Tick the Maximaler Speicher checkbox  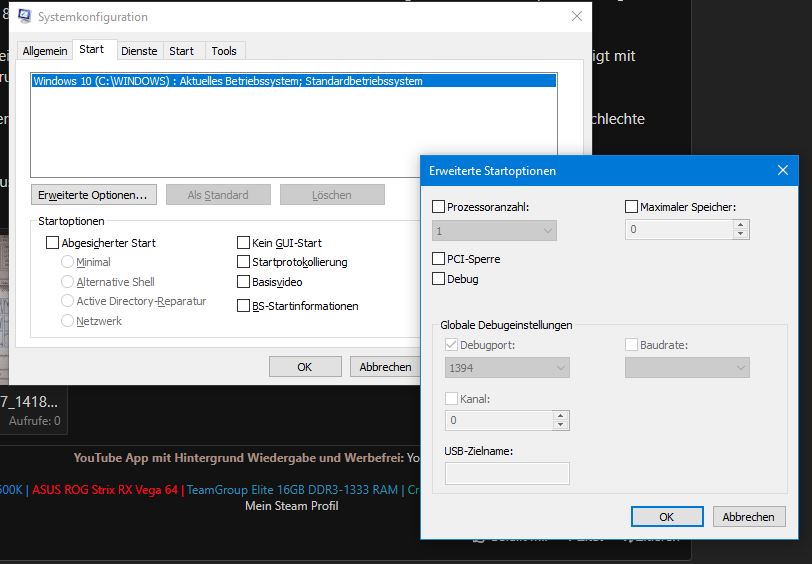point(631,207)
